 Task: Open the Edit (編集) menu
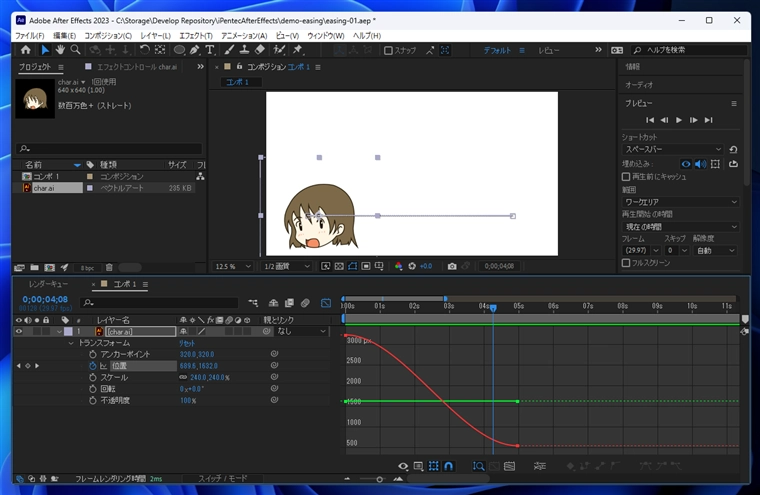point(64,36)
